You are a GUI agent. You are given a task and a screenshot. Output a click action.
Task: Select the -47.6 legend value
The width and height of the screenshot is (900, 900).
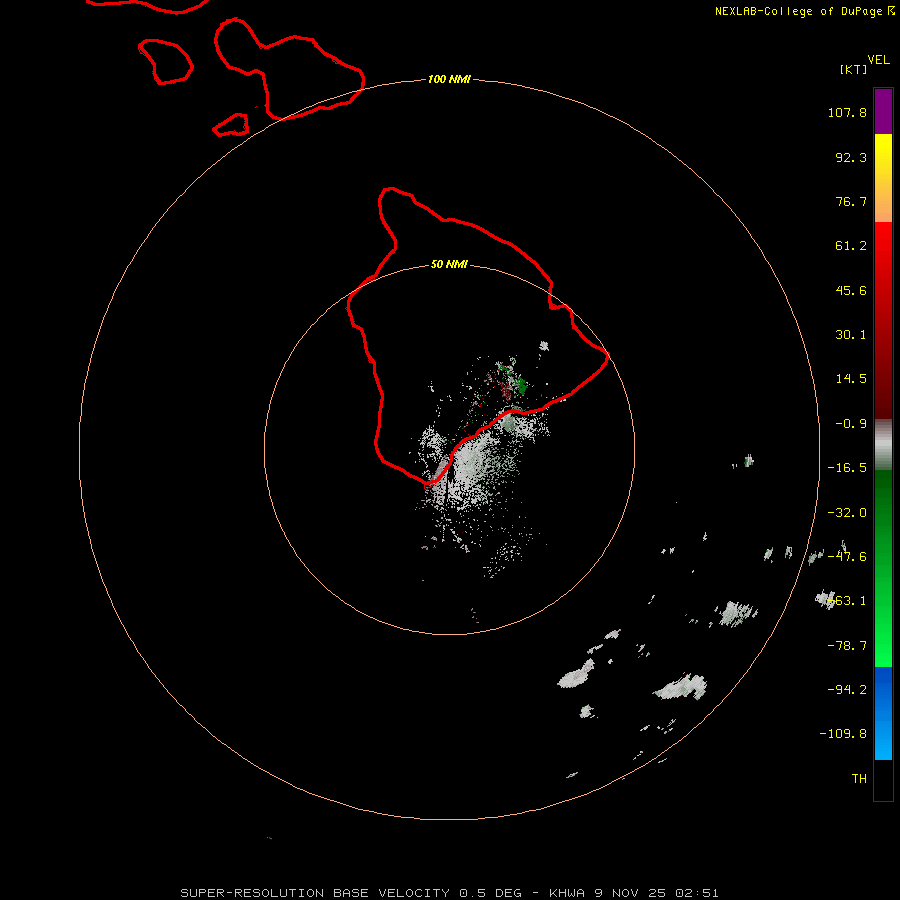pyautogui.click(x=847, y=557)
